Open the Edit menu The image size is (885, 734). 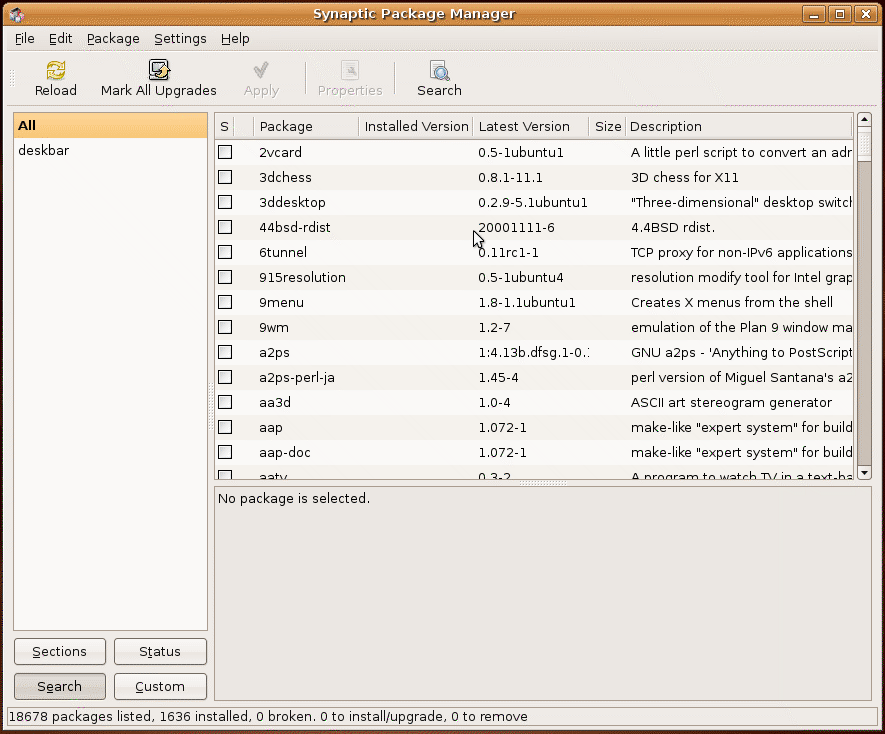(x=60, y=38)
